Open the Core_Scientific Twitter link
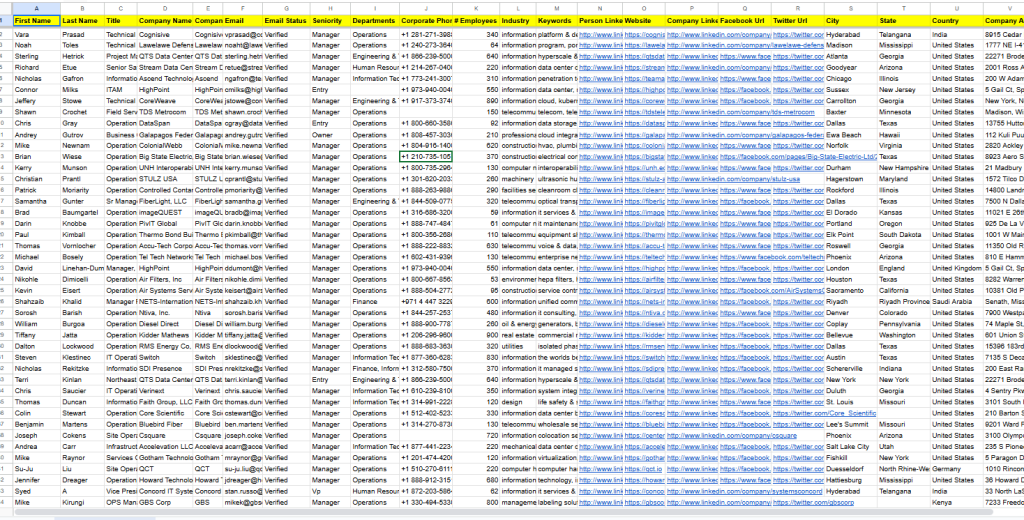 coord(824,414)
